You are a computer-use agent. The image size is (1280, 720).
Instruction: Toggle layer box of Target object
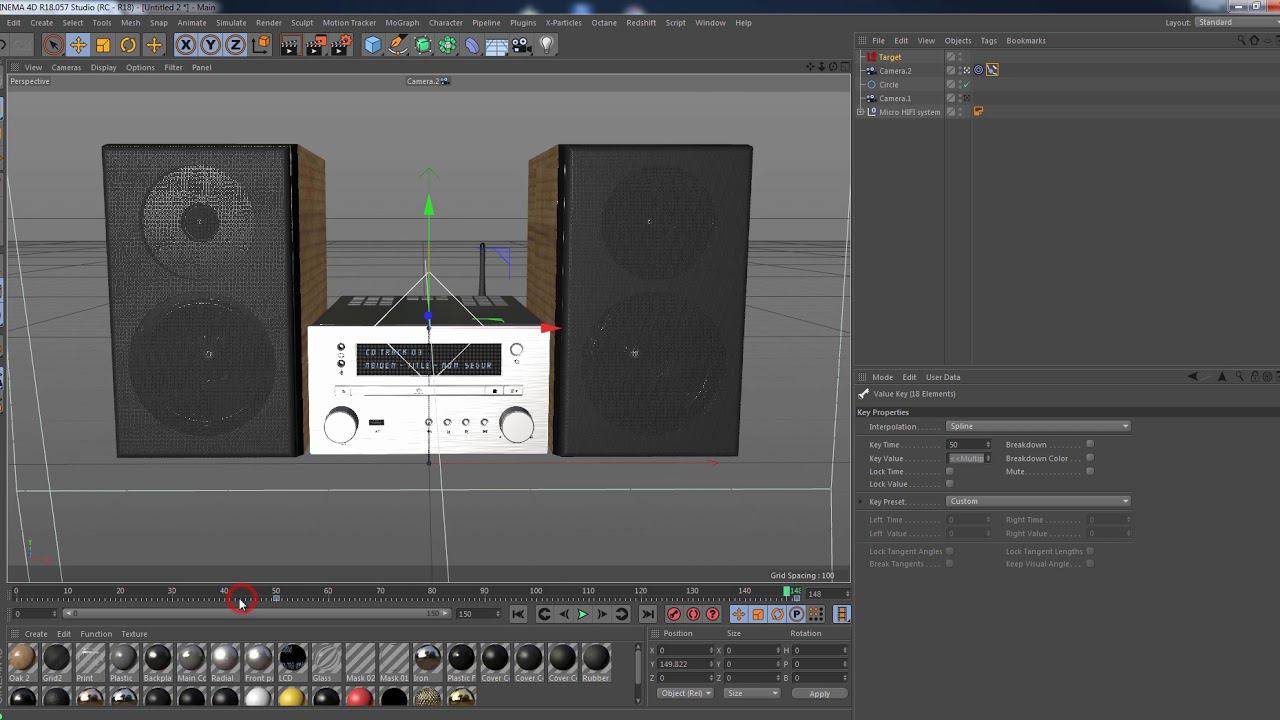click(x=951, y=57)
